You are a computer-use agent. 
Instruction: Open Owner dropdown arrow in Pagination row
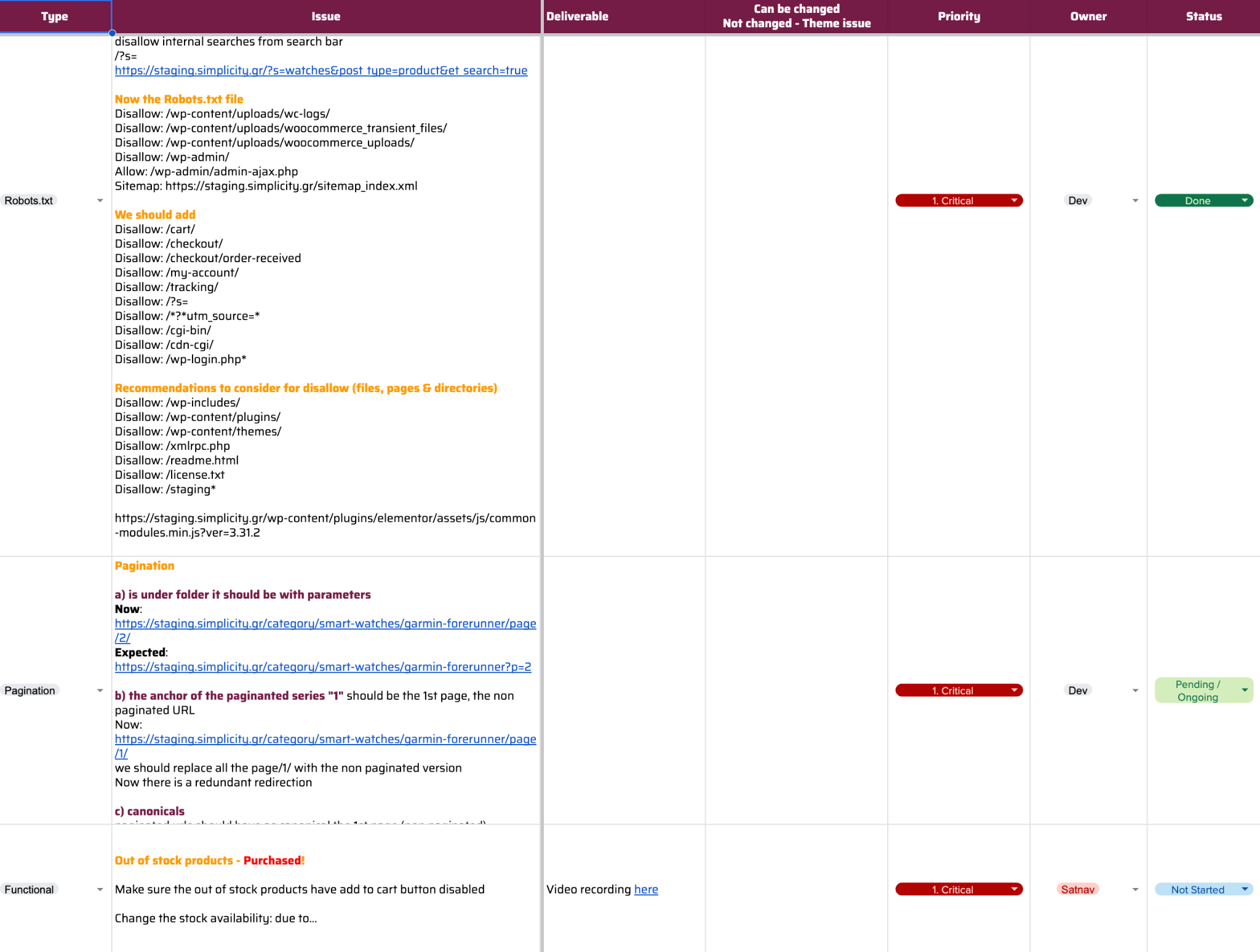pos(1135,690)
